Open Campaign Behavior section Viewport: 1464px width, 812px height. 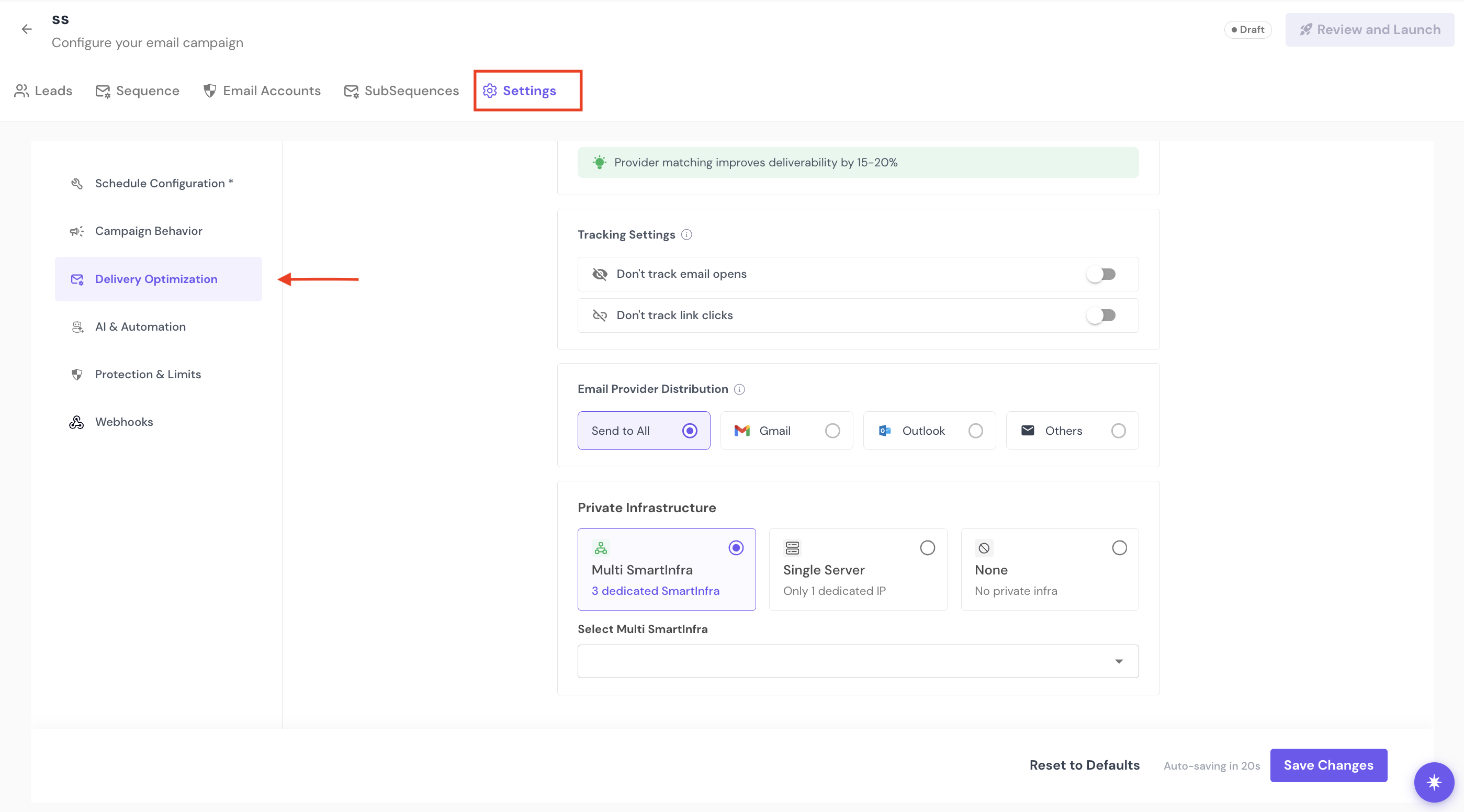click(x=159, y=231)
